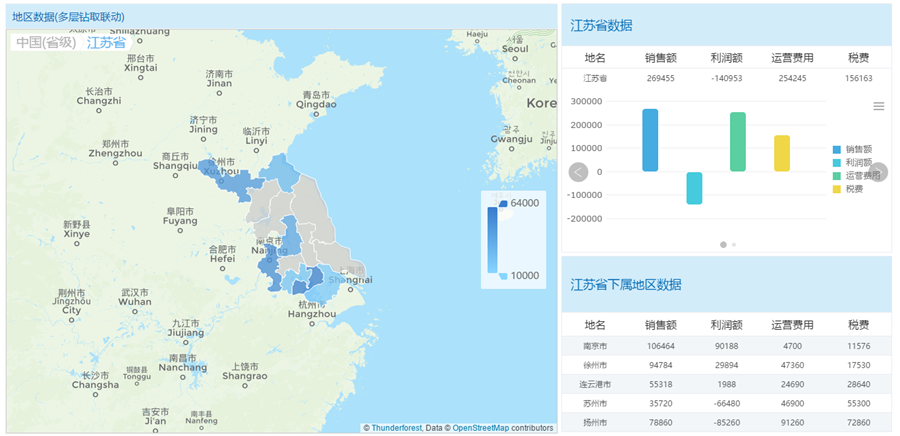Click the 江苏省下属地区数据 panel title
Image resolution: width=900 pixels, height=436 pixels.
[626, 285]
